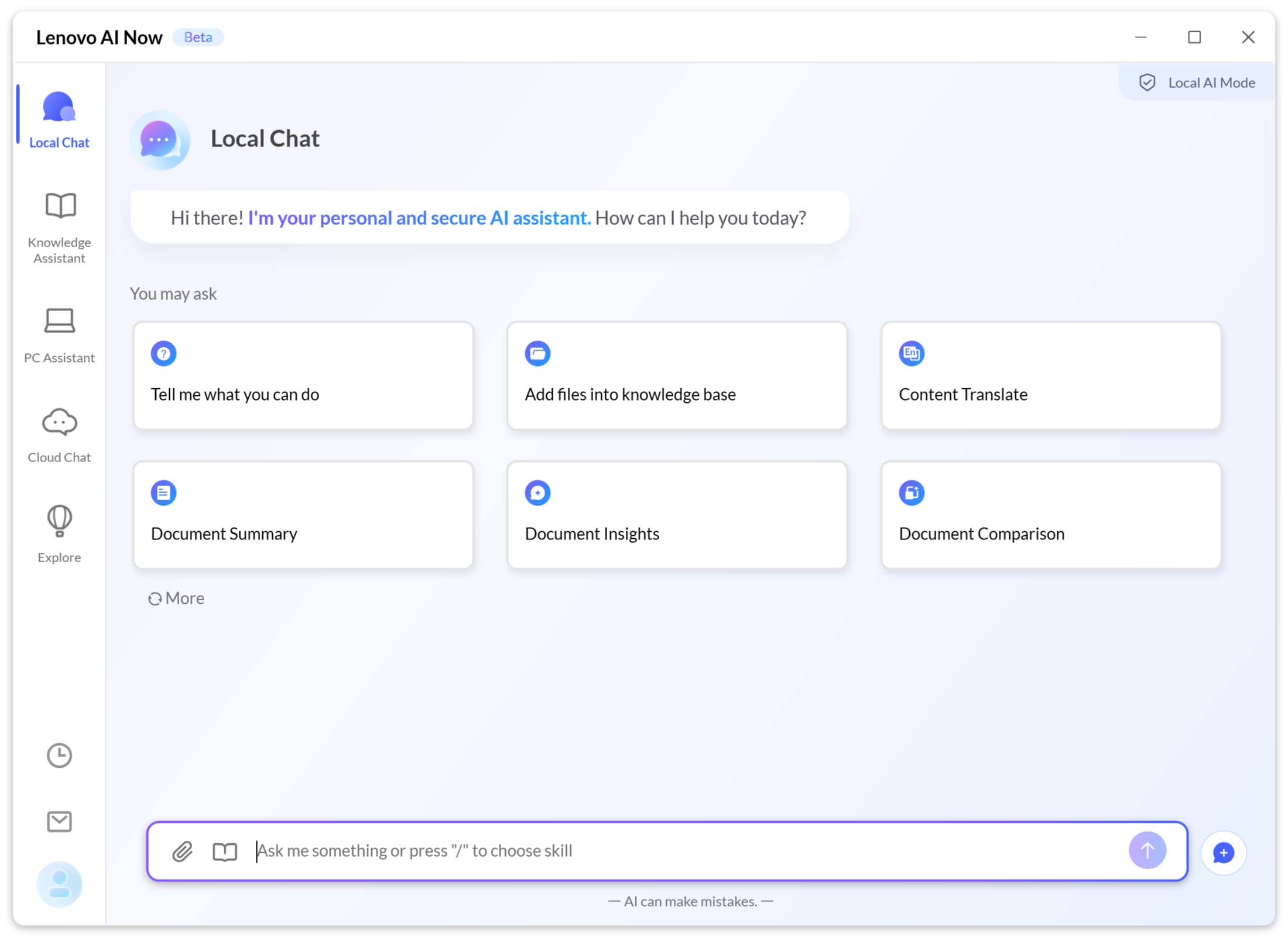Image resolution: width=1288 pixels, height=937 pixels.
Task: Open 'Add files into knowledge base'
Action: [676, 376]
